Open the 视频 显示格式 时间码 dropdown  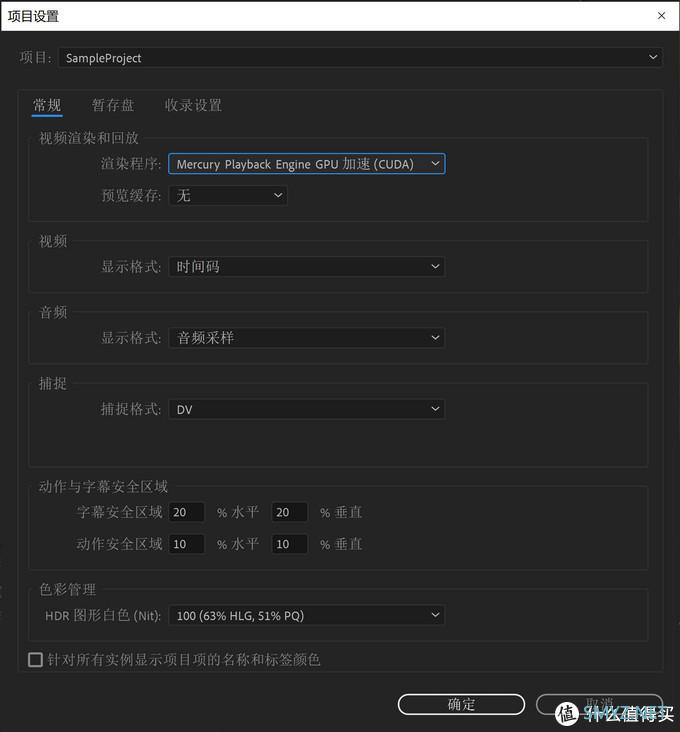pyautogui.click(x=307, y=267)
